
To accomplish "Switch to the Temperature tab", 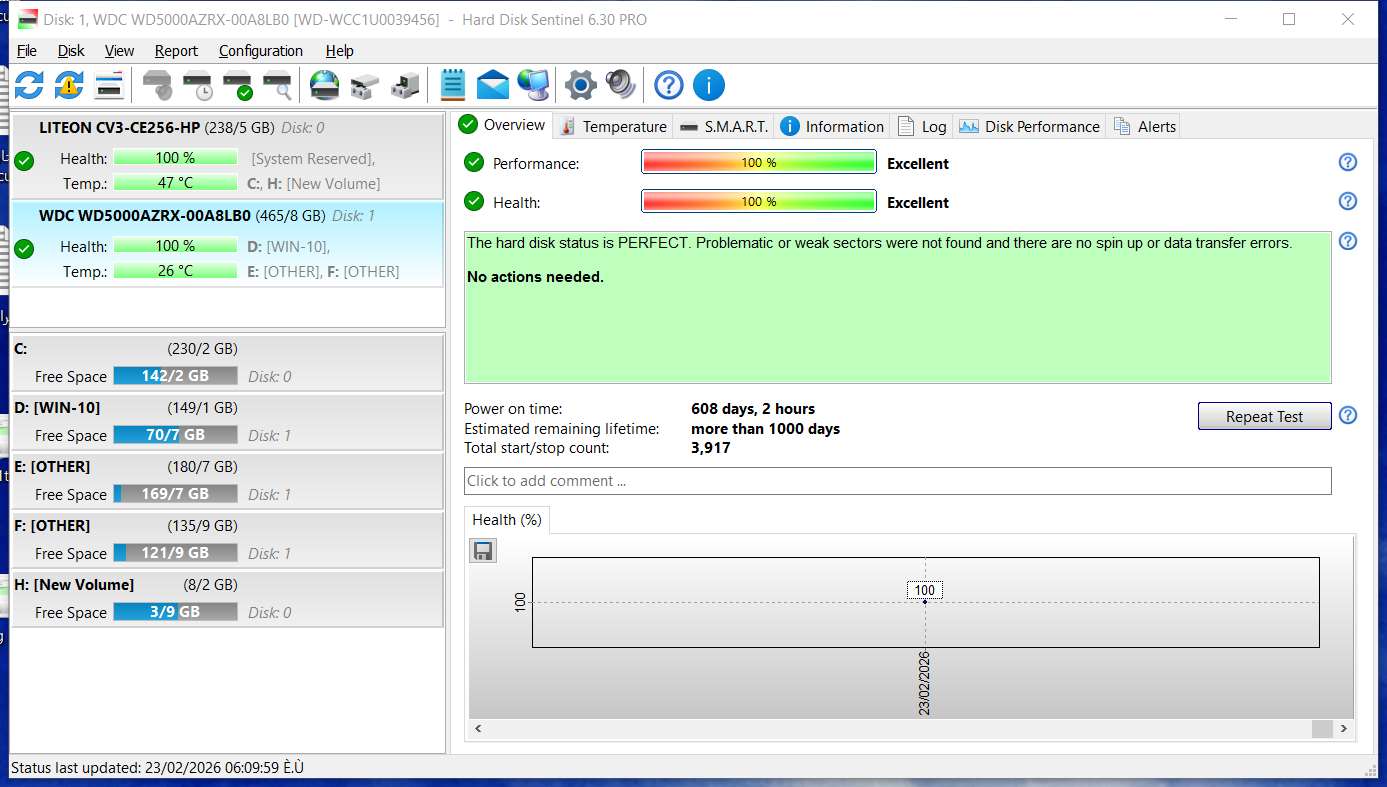I will pos(614,126).
